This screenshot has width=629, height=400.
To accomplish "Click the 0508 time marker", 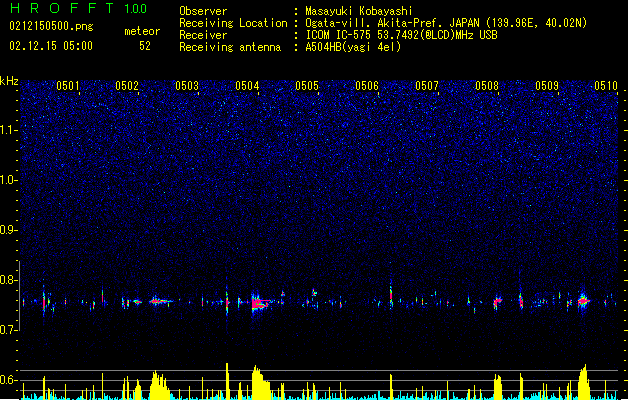I will [x=487, y=86].
